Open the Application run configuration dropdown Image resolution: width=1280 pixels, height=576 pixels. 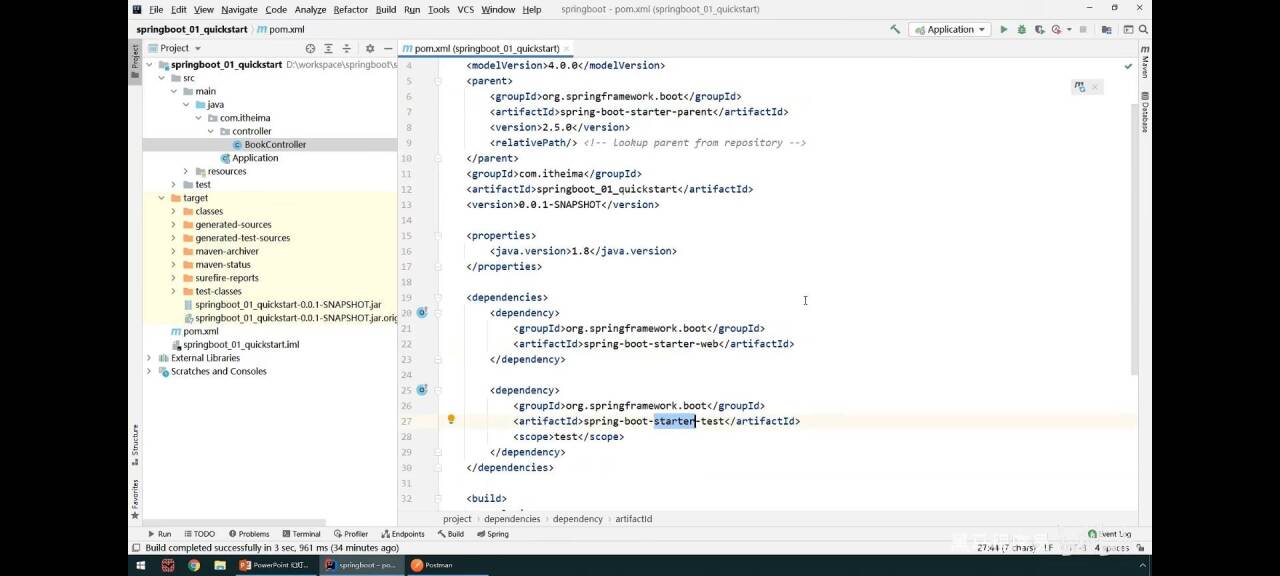coord(950,30)
